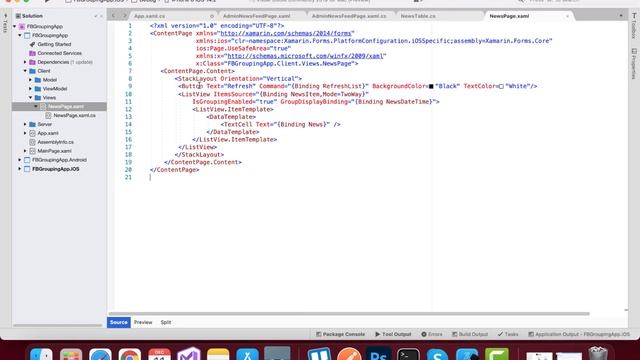Collapse the Client folder
This screenshot has height=360, width=640.
click(x=25, y=71)
